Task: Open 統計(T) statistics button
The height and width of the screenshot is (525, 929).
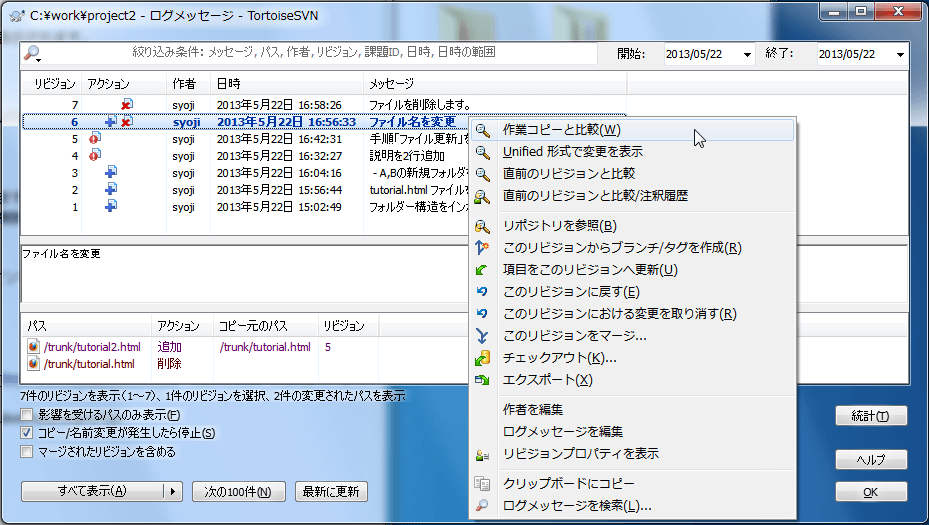Action: tap(871, 416)
